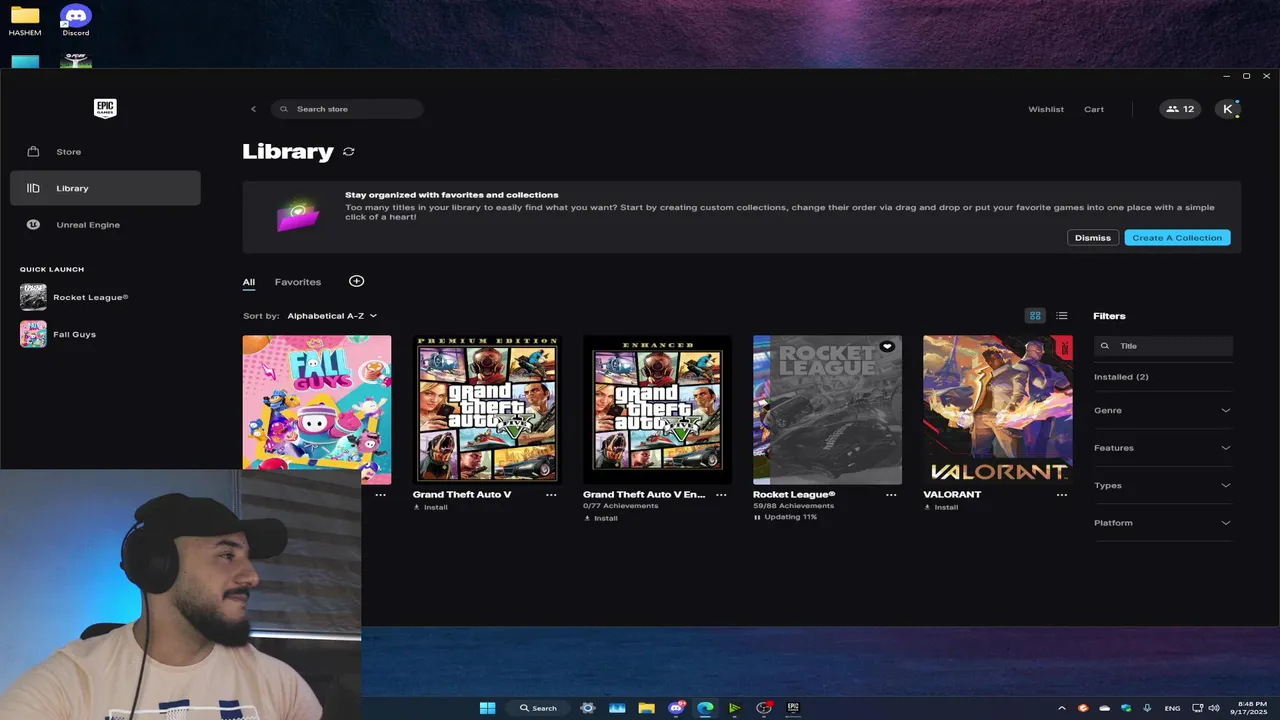Switch to the Favorites tab

[298, 282]
